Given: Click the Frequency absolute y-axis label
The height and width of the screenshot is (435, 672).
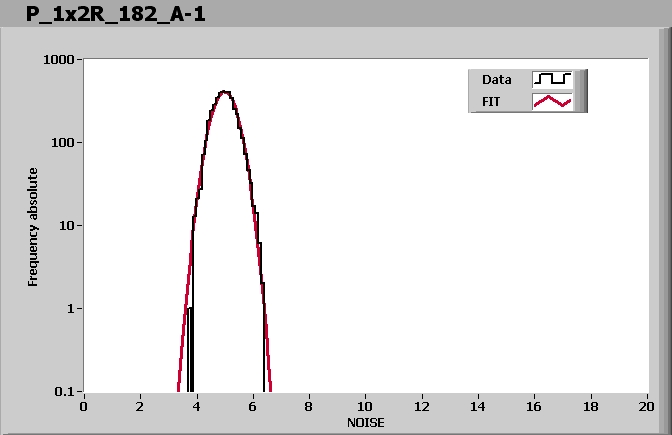Looking at the screenshot, I should pyautogui.click(x=33, y=227).
